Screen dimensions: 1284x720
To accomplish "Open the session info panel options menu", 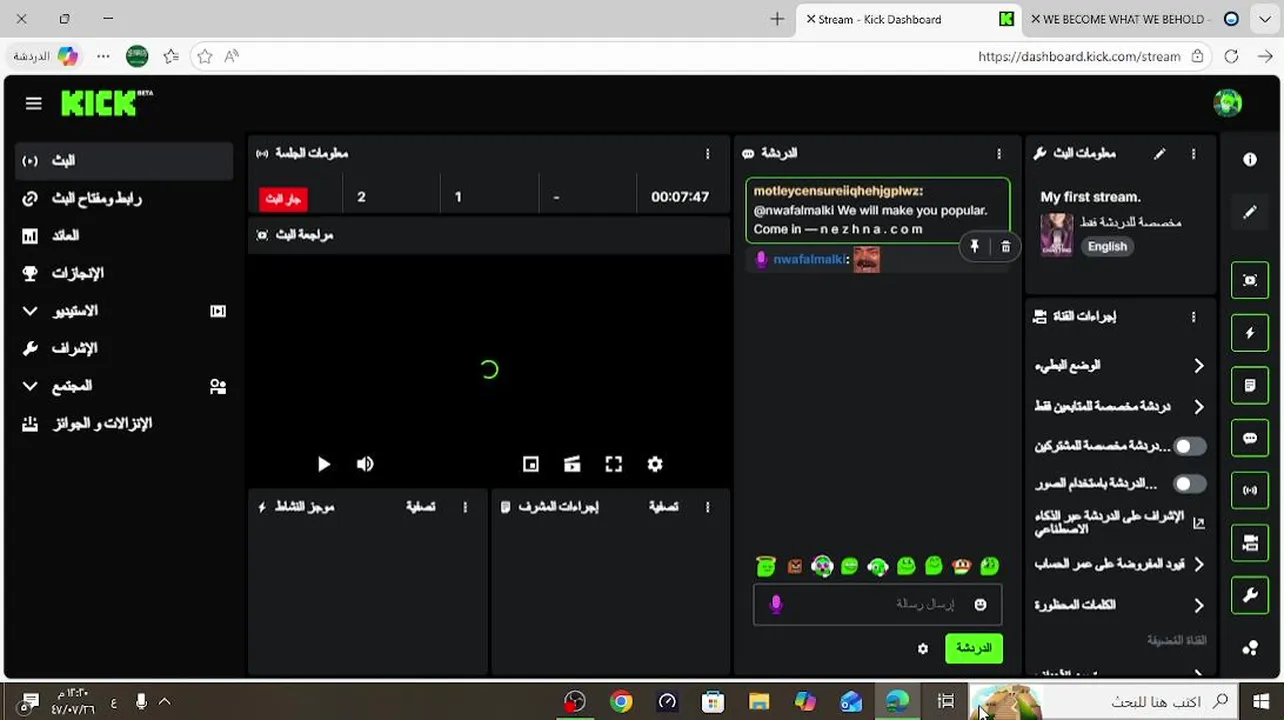I will click(x=707, y=154).
